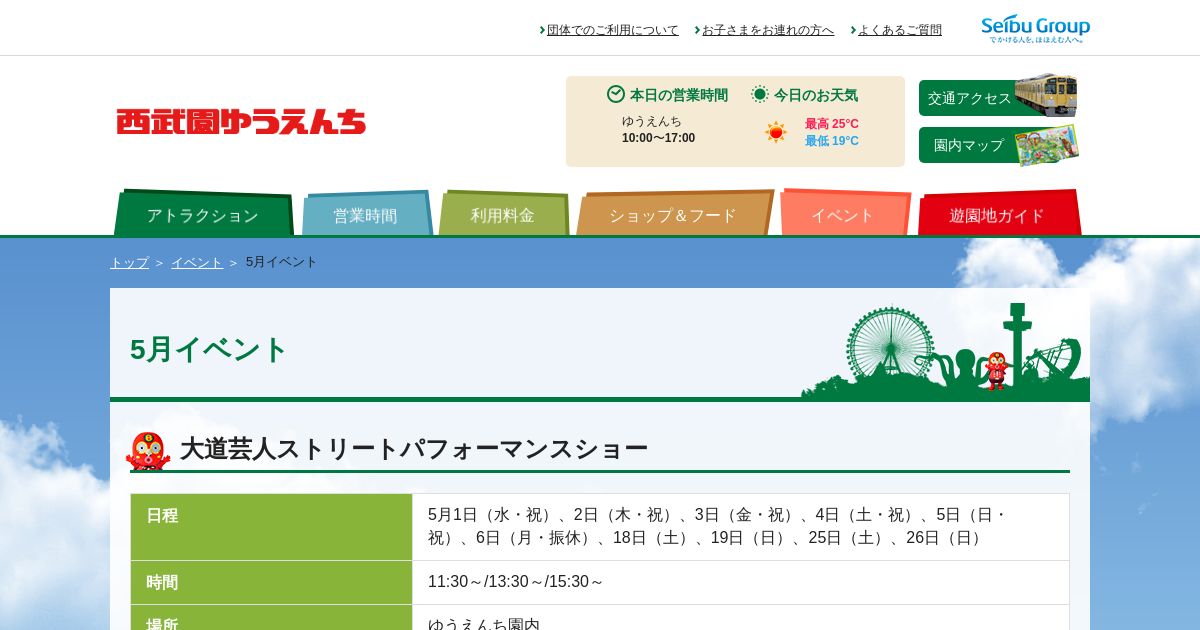
Task: Open 団体でのご利用について link
Action: tap(612, 30)
